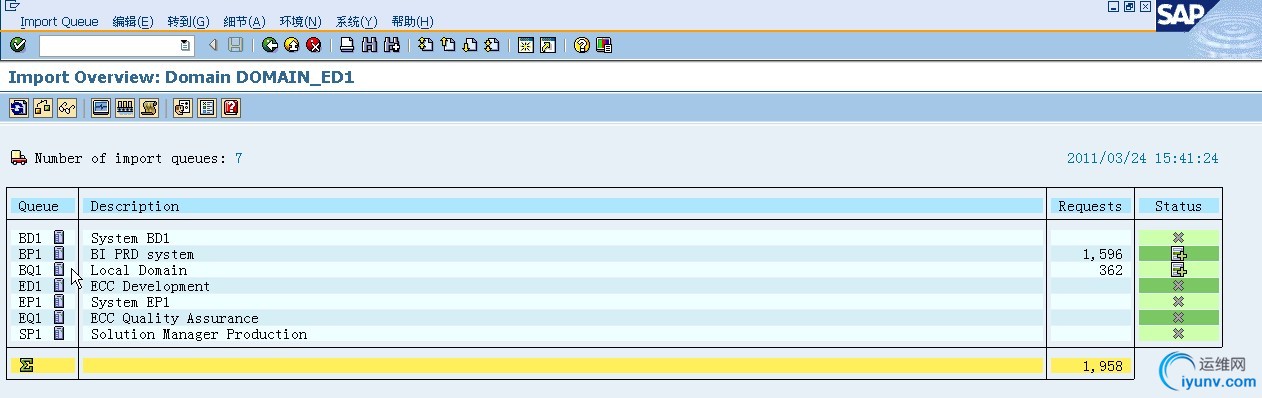Click the Generate Shortcut icon
The image size is (1262, 398).
(x=547, y=45)
